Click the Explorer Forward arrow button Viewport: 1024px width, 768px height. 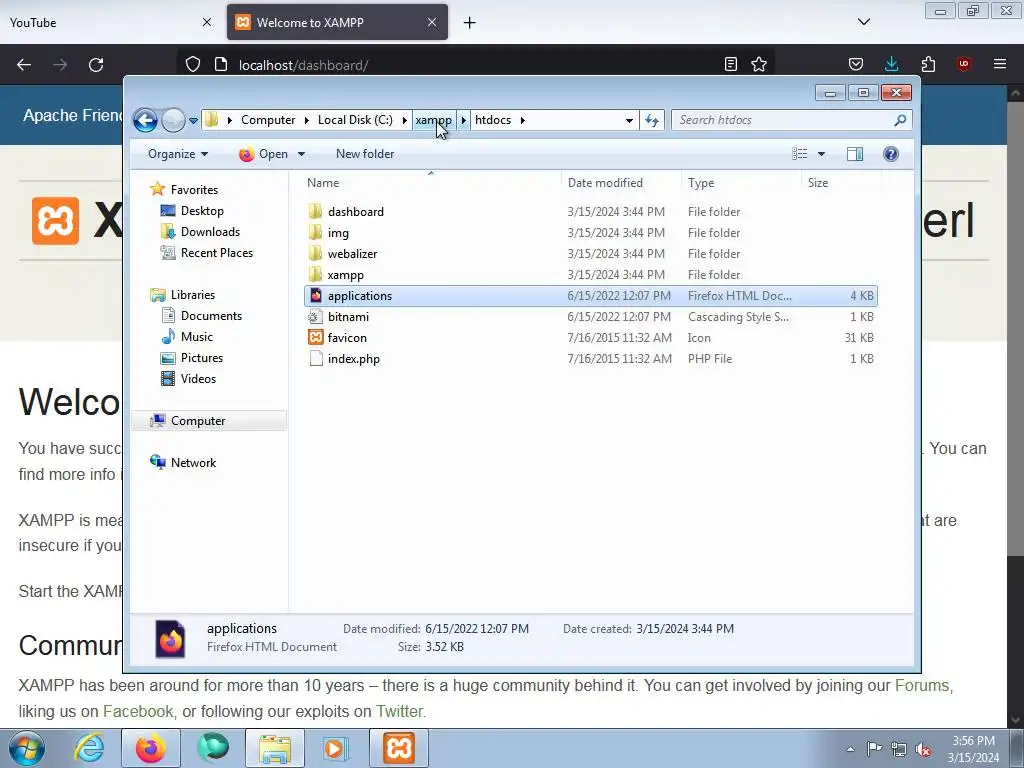point(173,120)
